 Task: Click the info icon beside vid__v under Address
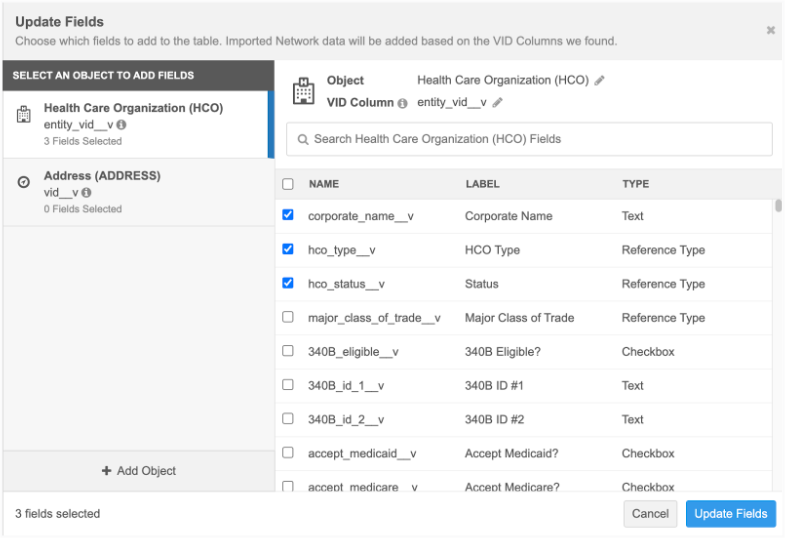point(87,193)
